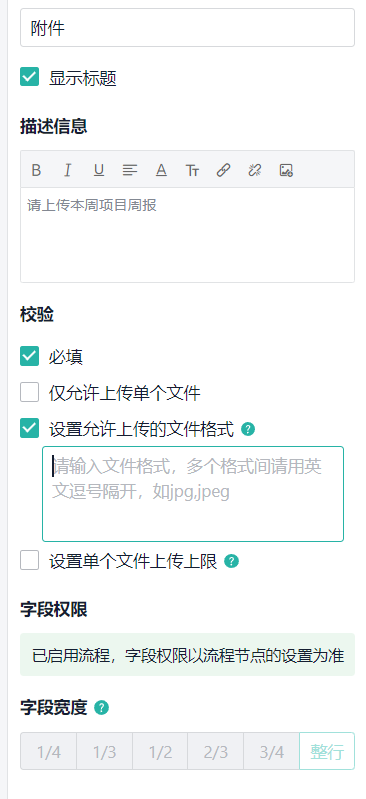Open font color picker in toolbar

(161, 170)
